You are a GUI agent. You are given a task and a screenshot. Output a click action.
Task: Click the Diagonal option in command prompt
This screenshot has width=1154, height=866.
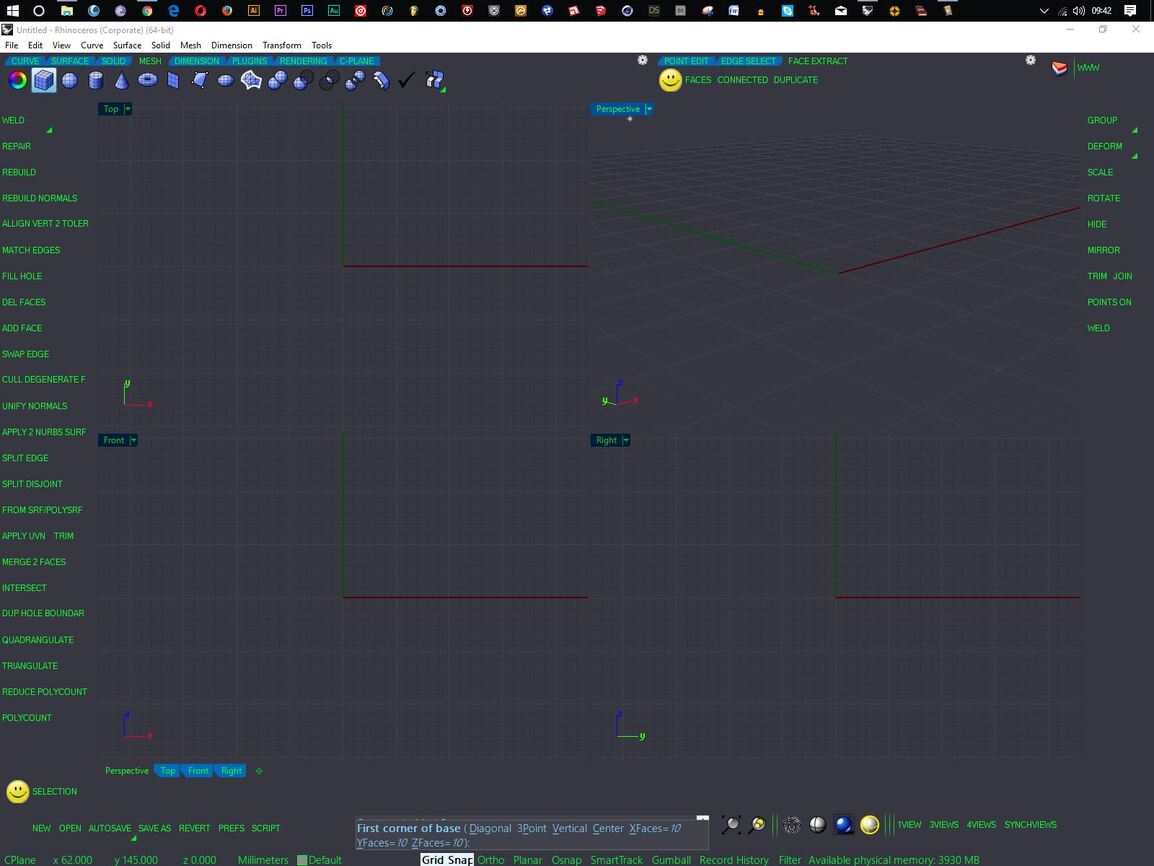(x=490, y=828)
